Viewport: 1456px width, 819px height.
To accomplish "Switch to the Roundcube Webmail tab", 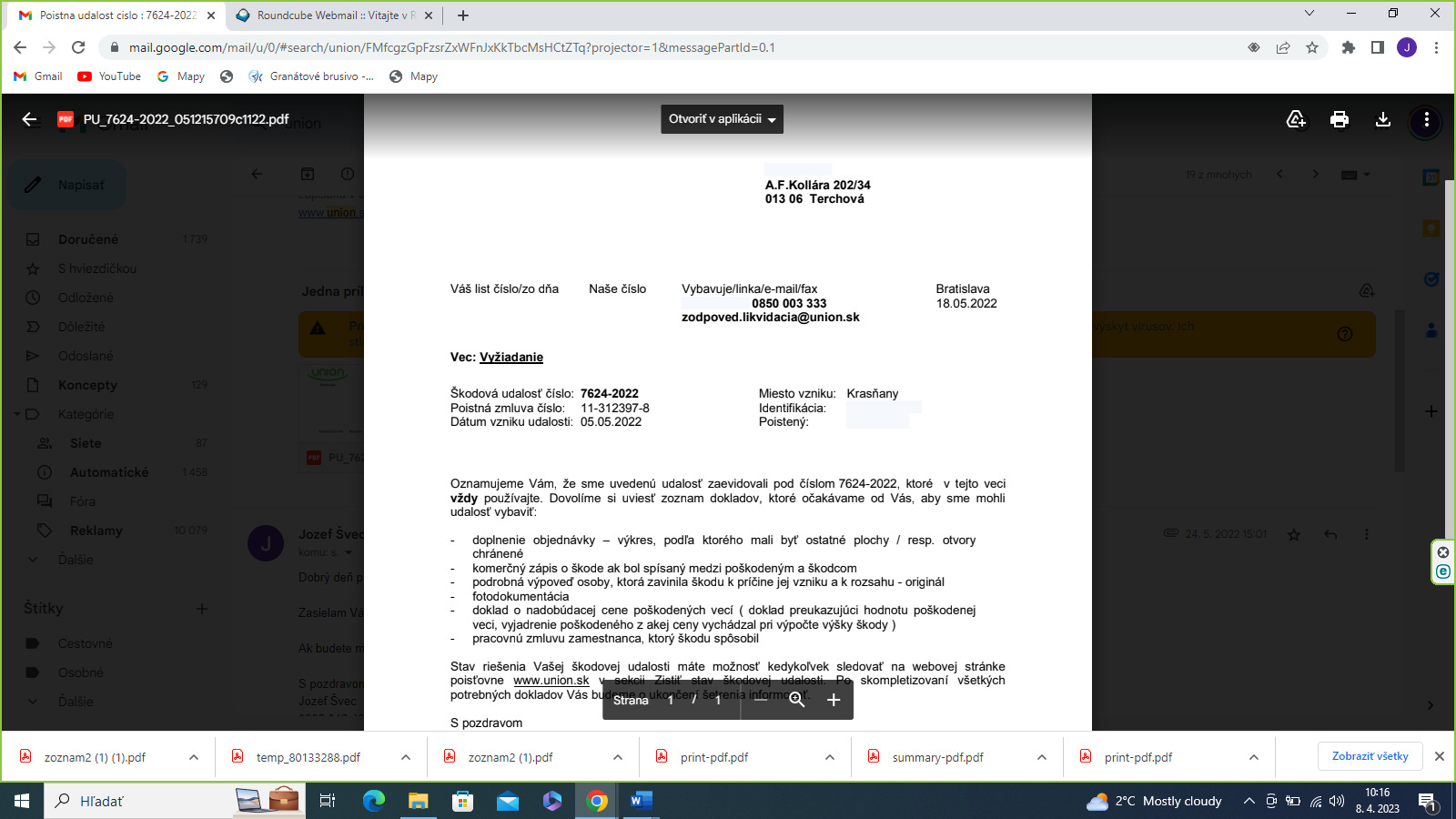I will 334,15.
